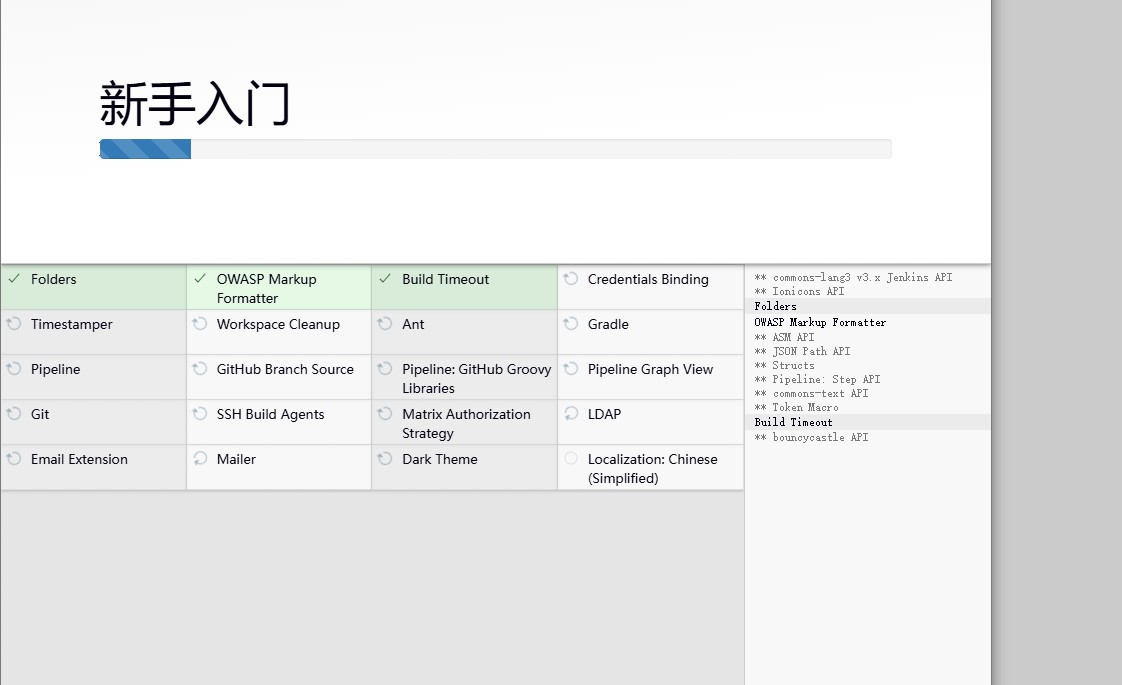
Task: Select the SSH Build Agents plugin name
Action: [270, 414]
